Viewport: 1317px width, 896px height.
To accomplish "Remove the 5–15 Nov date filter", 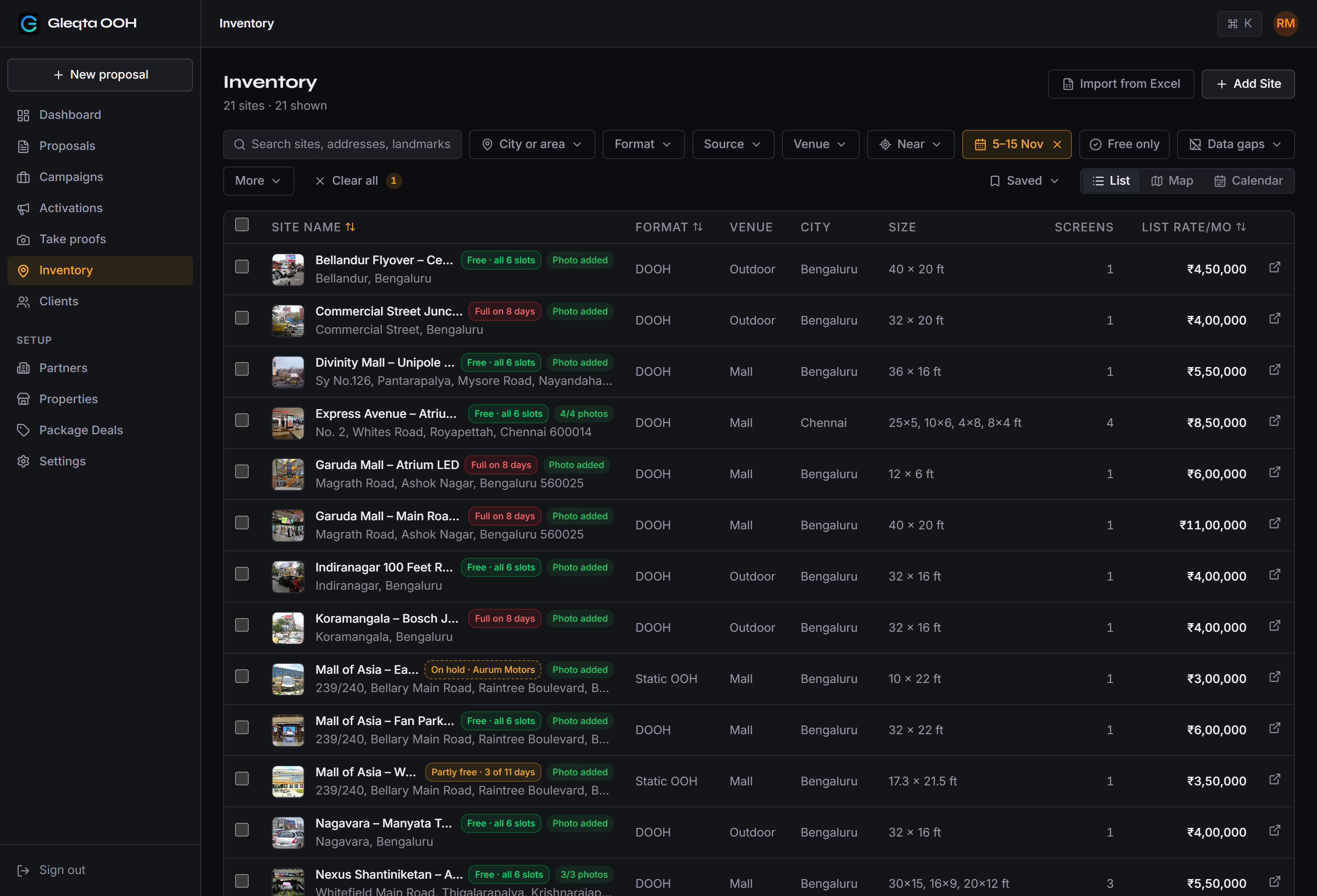I will pos(1057,144).
